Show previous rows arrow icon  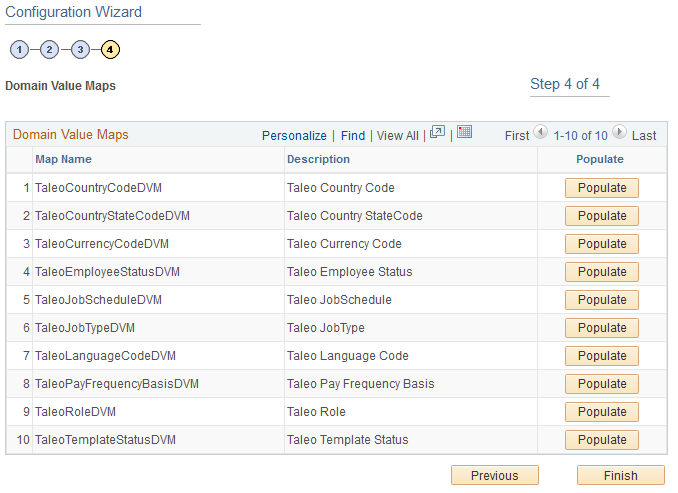pos(540,131)
